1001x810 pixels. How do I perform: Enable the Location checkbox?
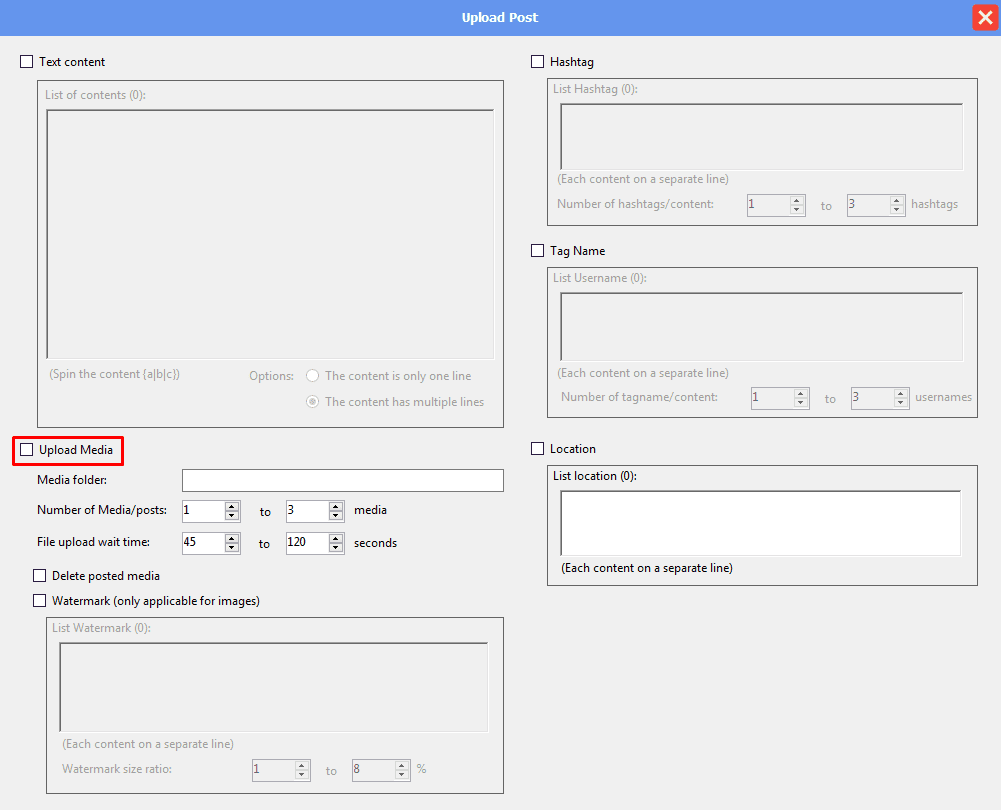[x=538, y=449]
